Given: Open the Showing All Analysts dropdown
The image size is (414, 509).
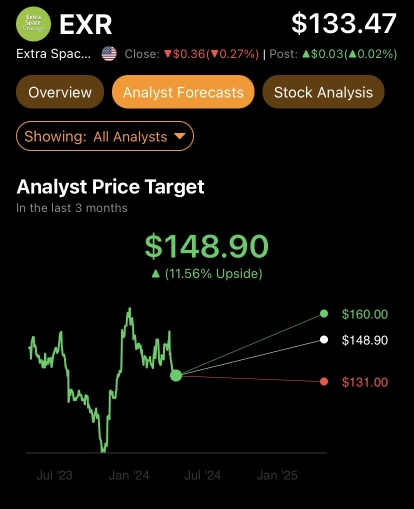Looking at the screenshot, I should tap(105, 136).
